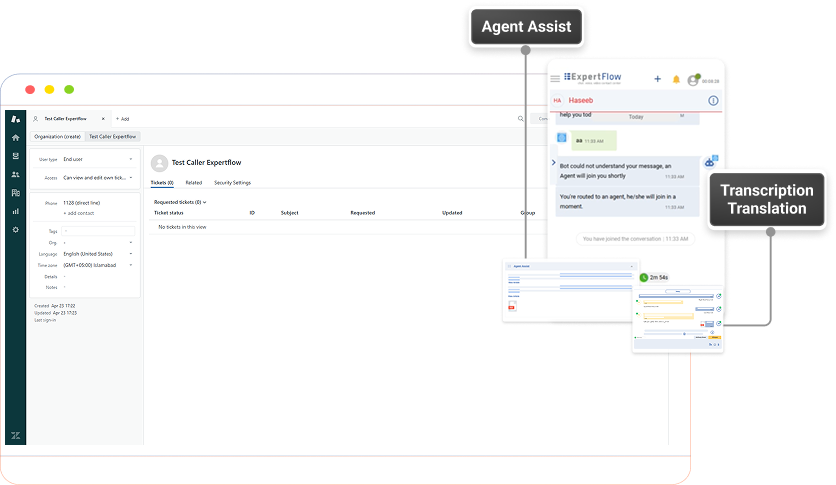836x485 pixels.
Task: Switch to the Security Settings tab
Action: 232,183
